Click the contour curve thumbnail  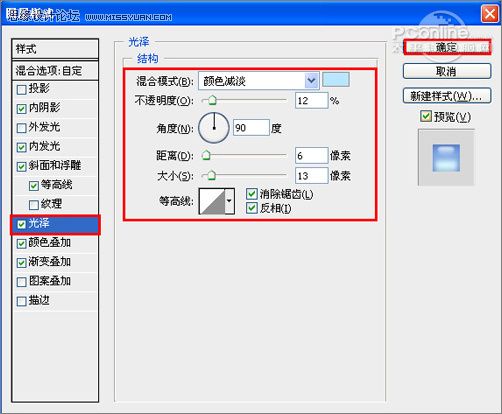pos(212,201)
